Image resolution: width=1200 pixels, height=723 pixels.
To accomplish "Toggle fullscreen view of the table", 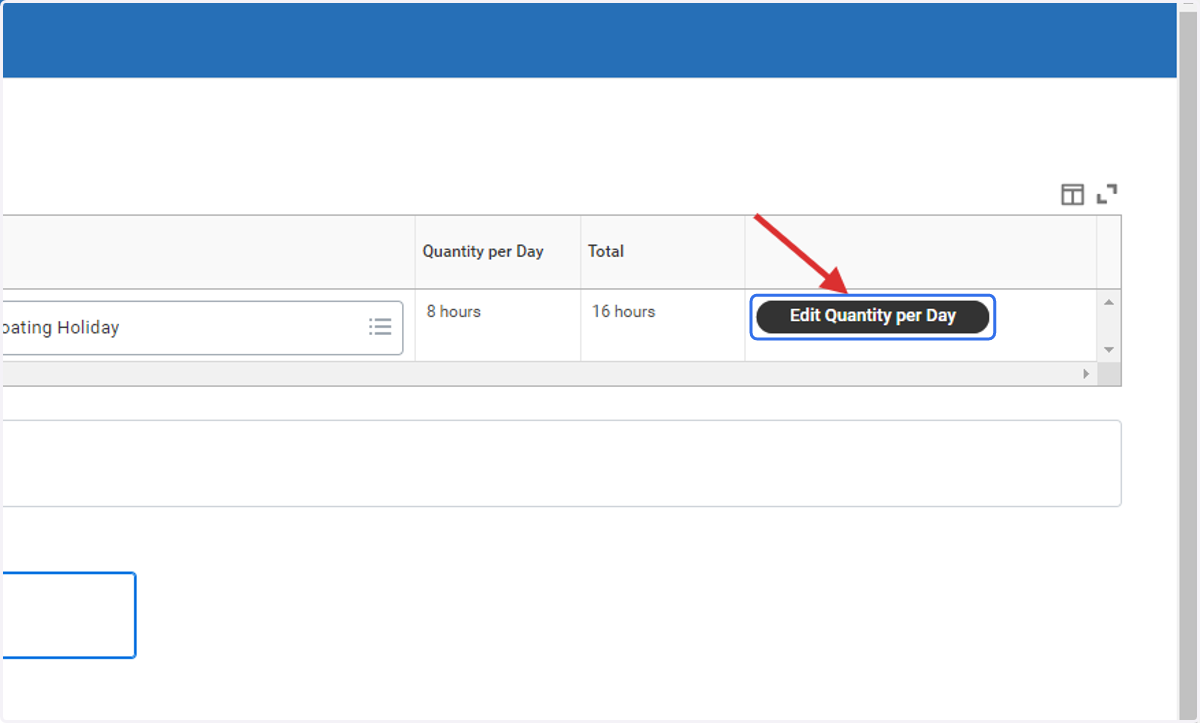I will tap(1107, 194).
